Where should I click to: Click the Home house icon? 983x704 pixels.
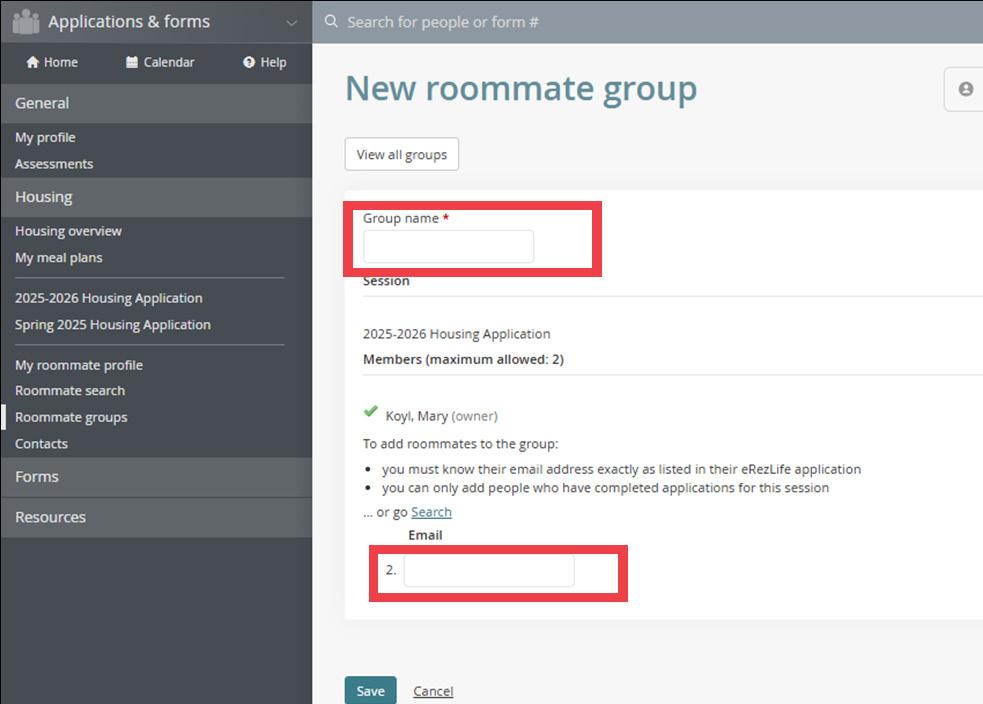33,62
